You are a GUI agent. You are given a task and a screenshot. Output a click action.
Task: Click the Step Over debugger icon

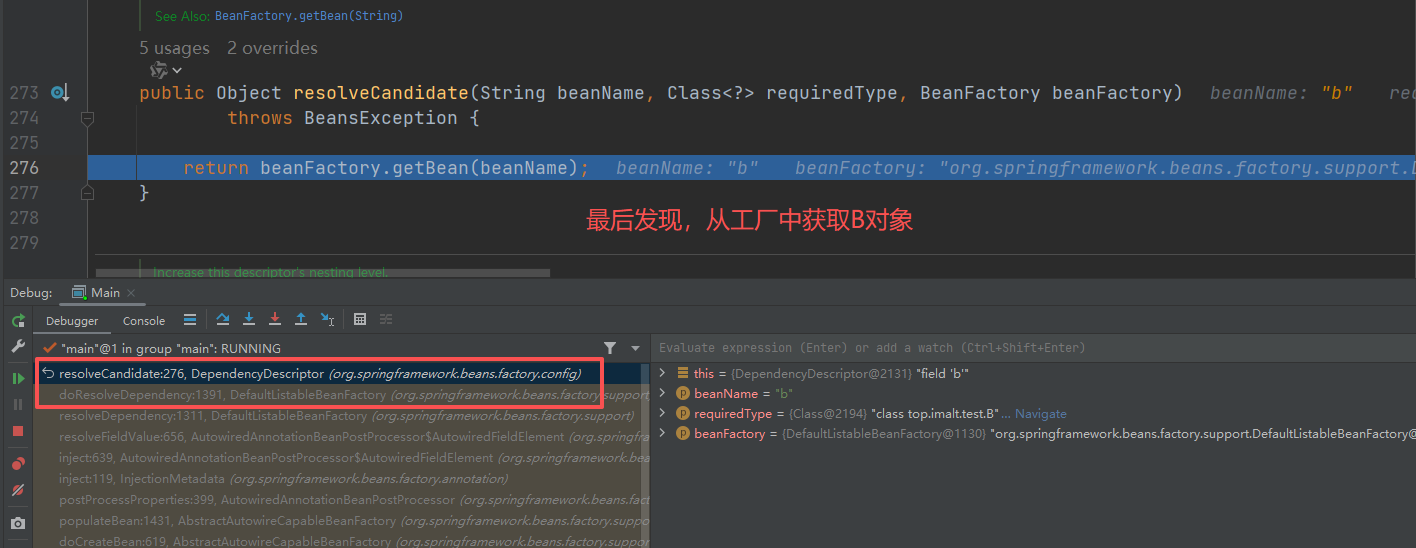[223, 320]
